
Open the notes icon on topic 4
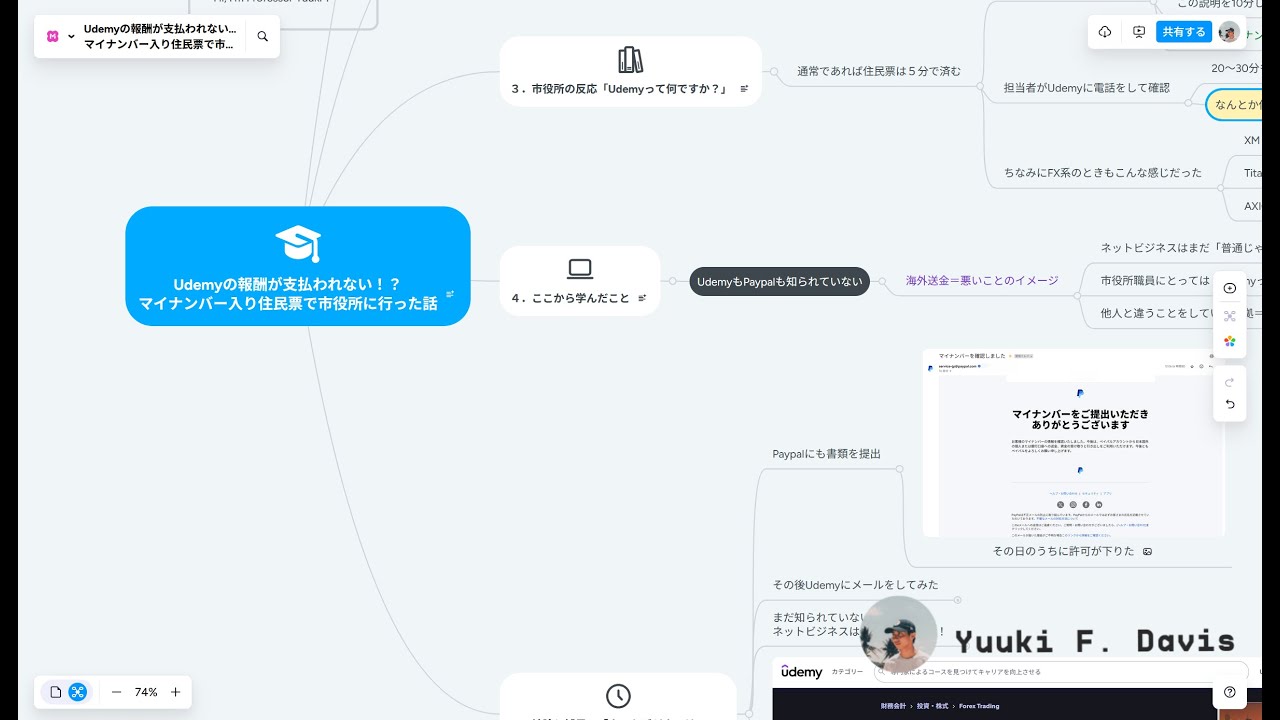click(x=642, y=298)
